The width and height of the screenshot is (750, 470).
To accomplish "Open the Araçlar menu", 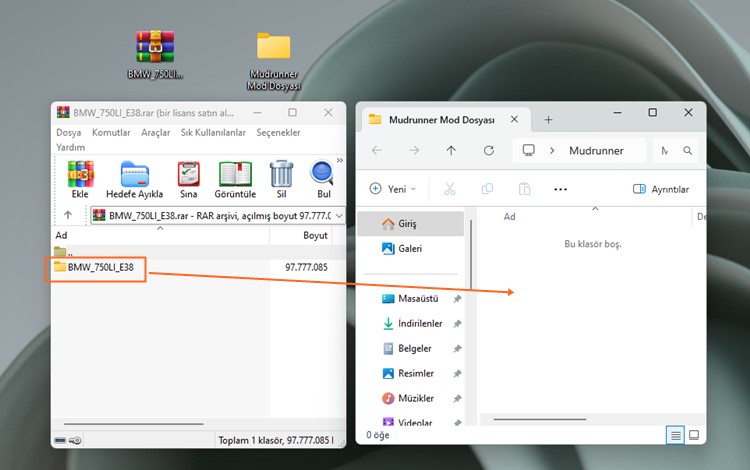I will tap(155, 132).
